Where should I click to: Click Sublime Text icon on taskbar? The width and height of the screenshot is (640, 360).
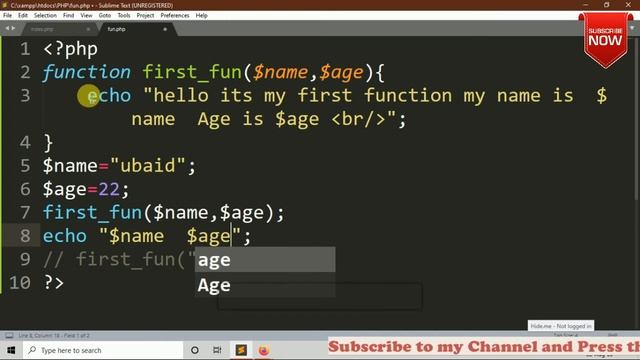tap(241, 350)
